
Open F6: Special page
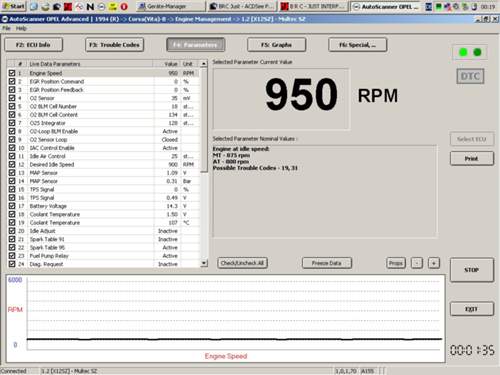click(357, 45)
